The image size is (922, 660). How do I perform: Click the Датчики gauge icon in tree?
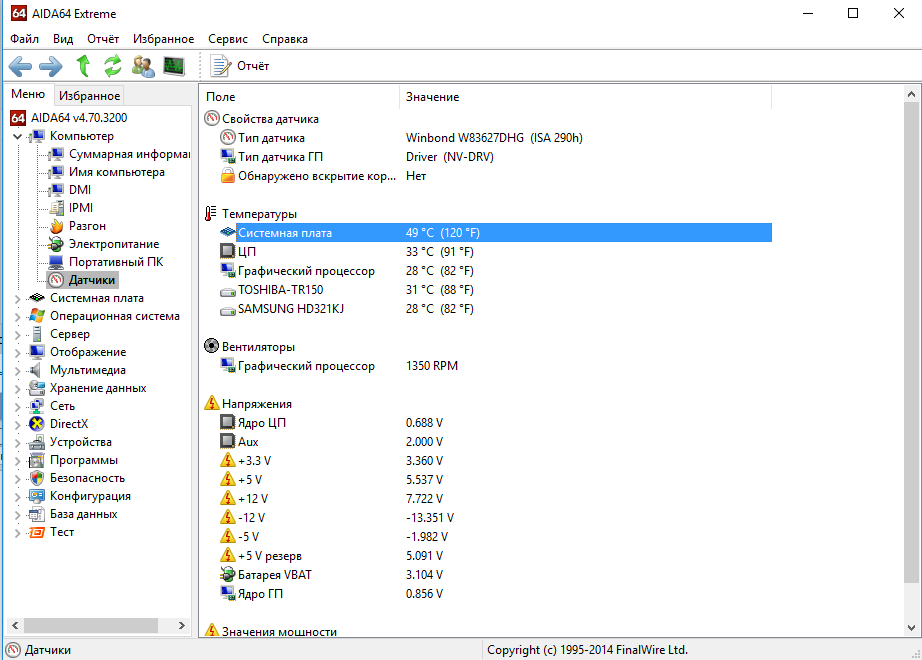click(56, 280)
